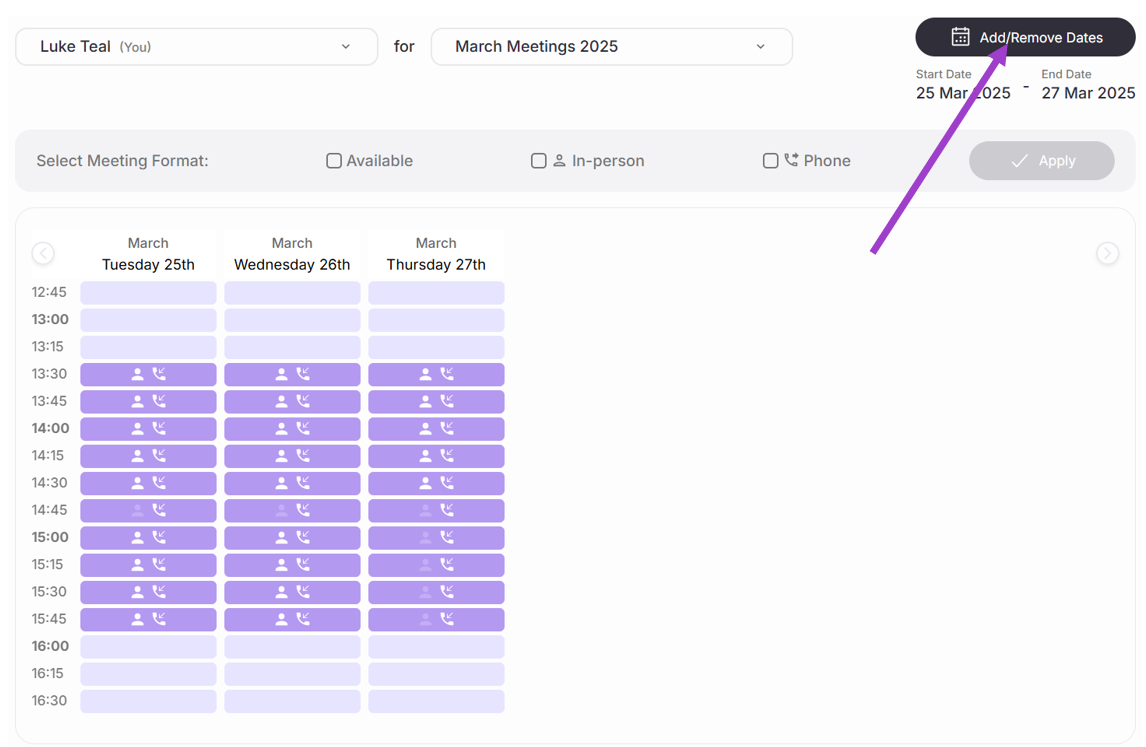Click phone icon beside Phone label
Viewport: 1146px width, 747px height.
791,160
